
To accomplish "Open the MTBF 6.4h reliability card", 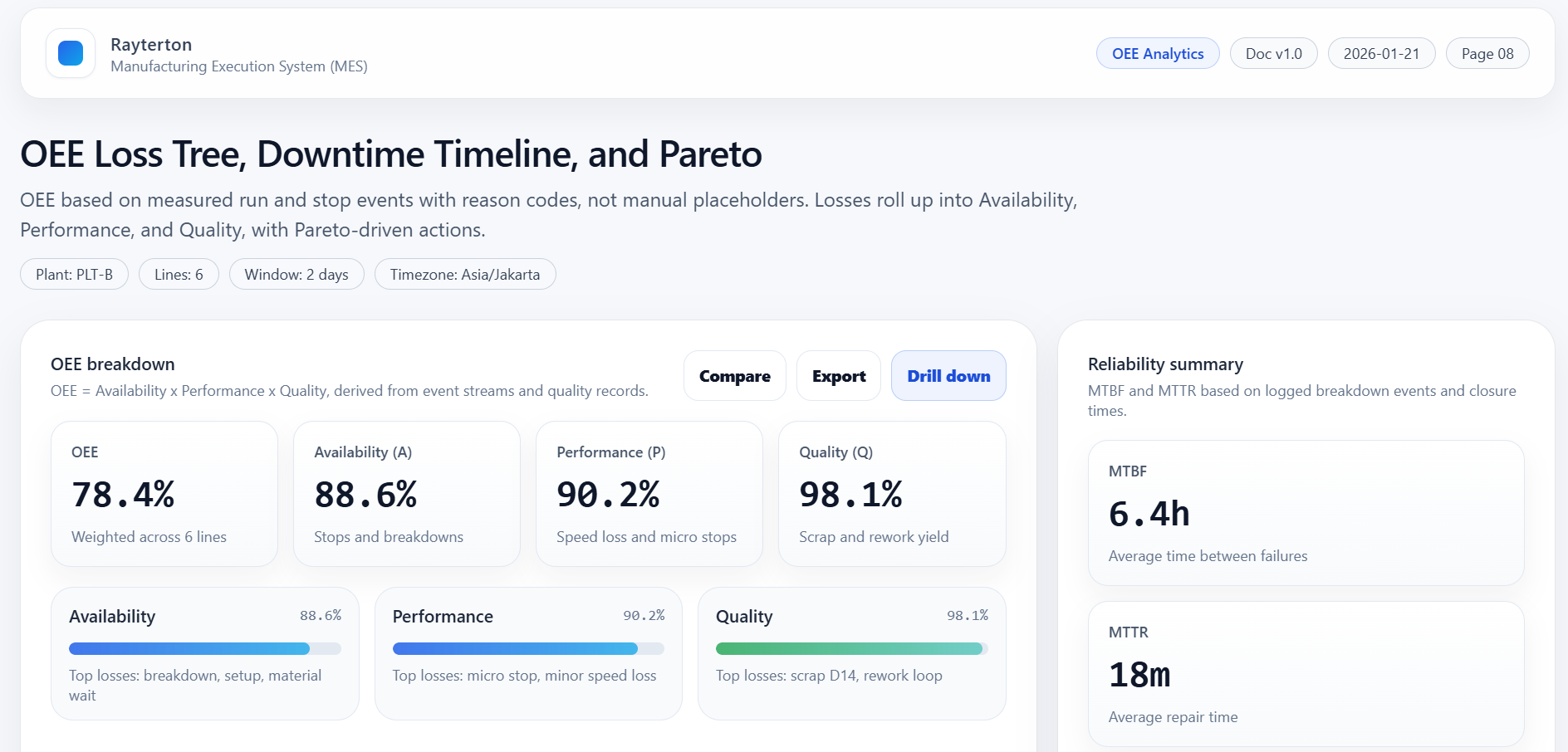I will click(1305, 513).
